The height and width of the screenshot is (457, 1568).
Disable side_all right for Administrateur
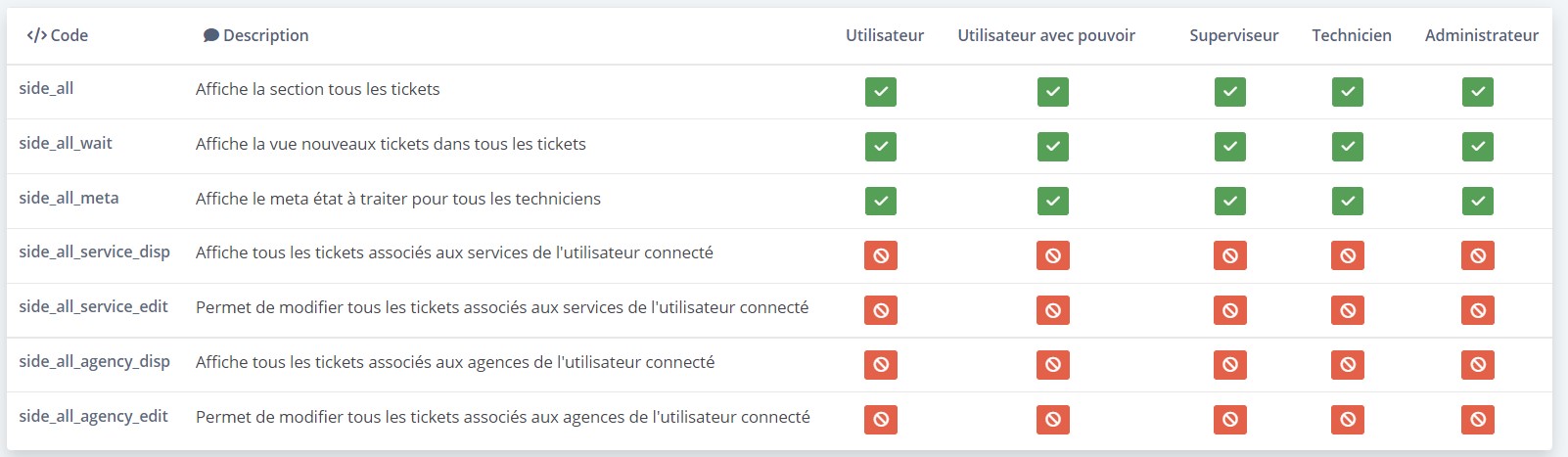click(x=1478, y=92)
